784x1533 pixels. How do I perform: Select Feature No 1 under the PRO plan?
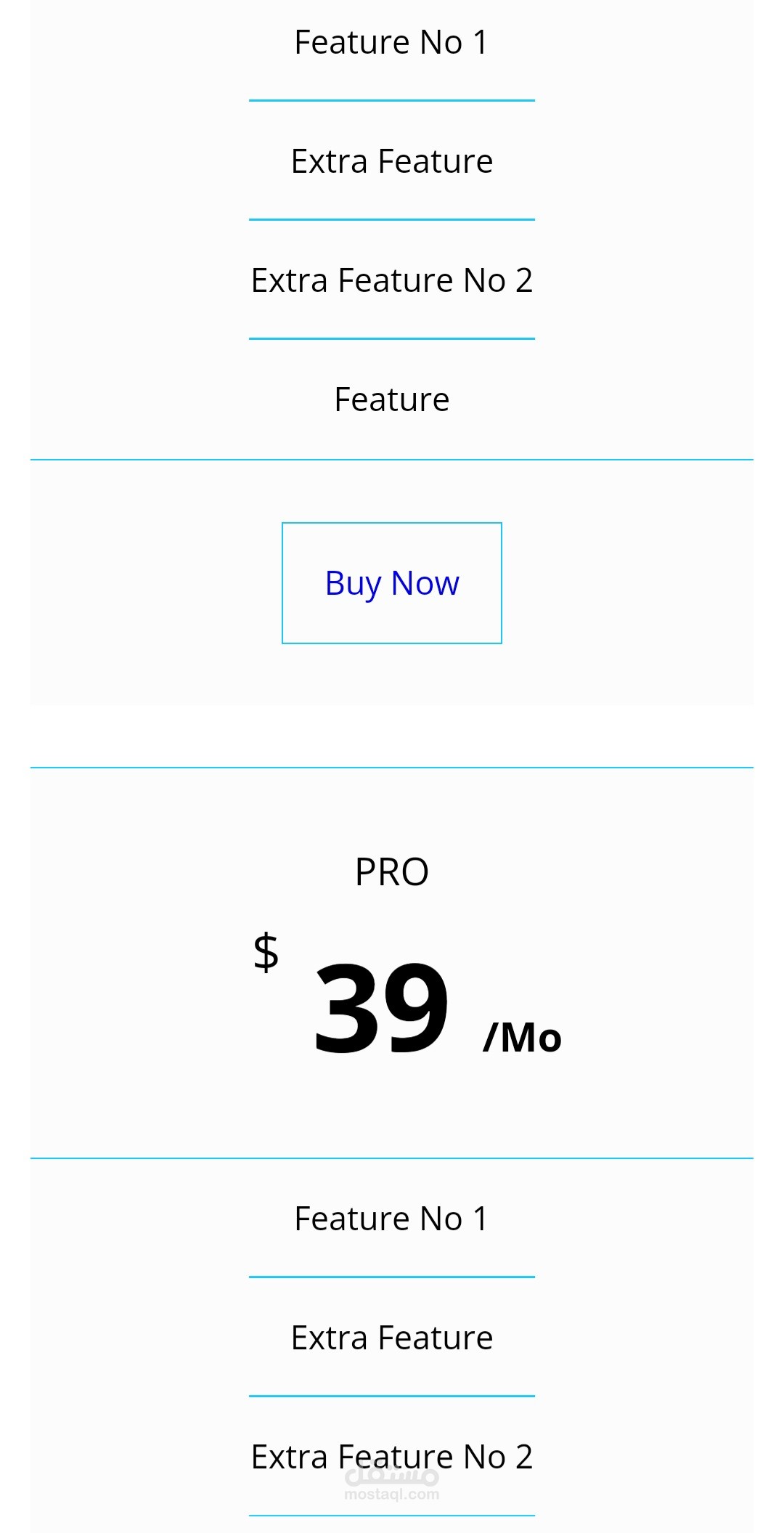(x=391, y=1219)
